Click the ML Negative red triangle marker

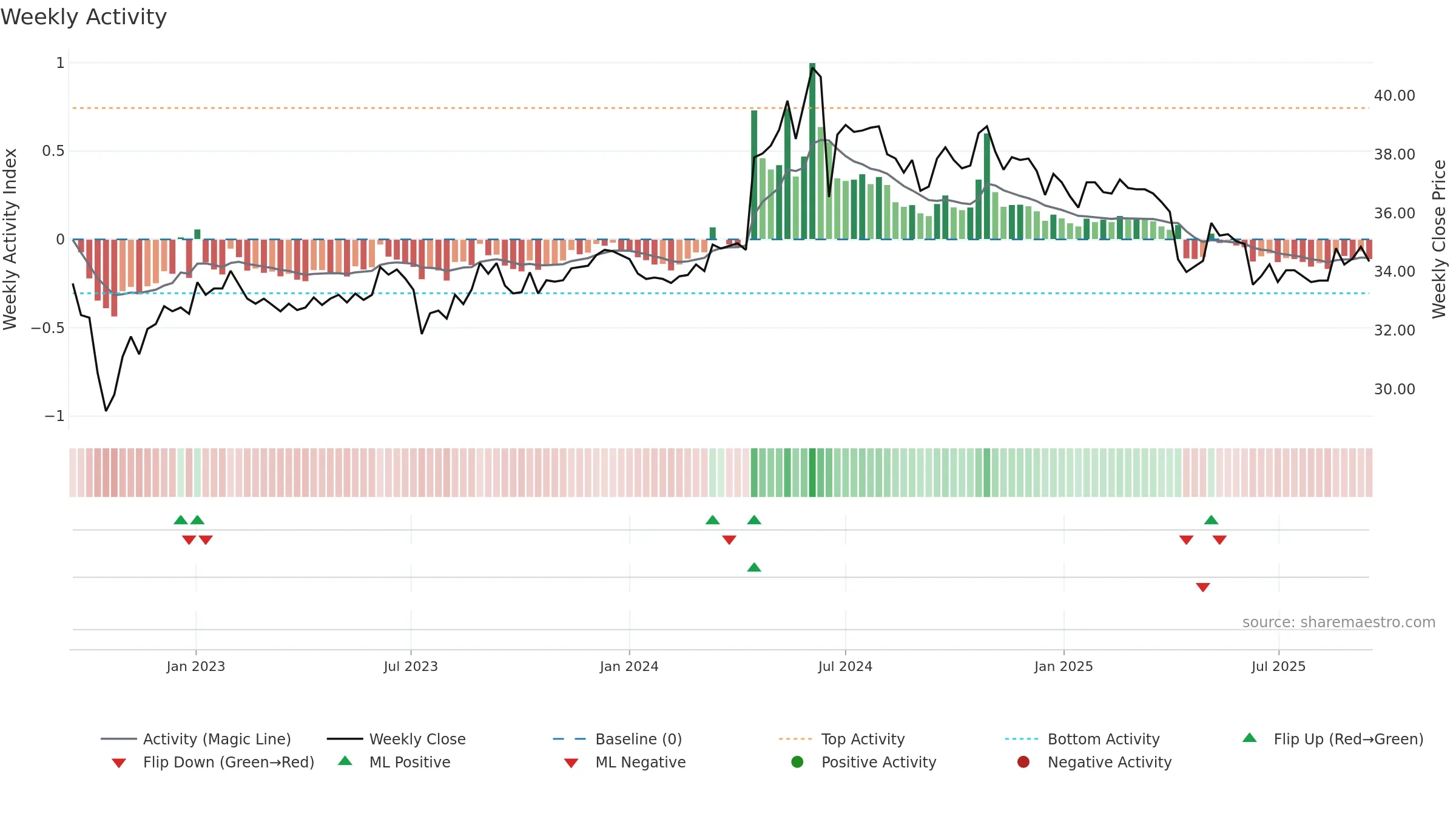(1203, 587)
